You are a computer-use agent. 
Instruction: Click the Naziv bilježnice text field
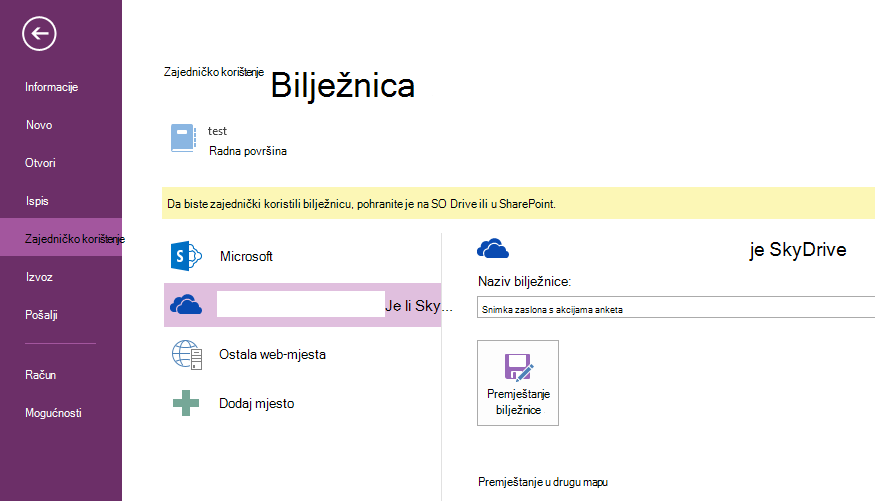(x=676, y=307)
